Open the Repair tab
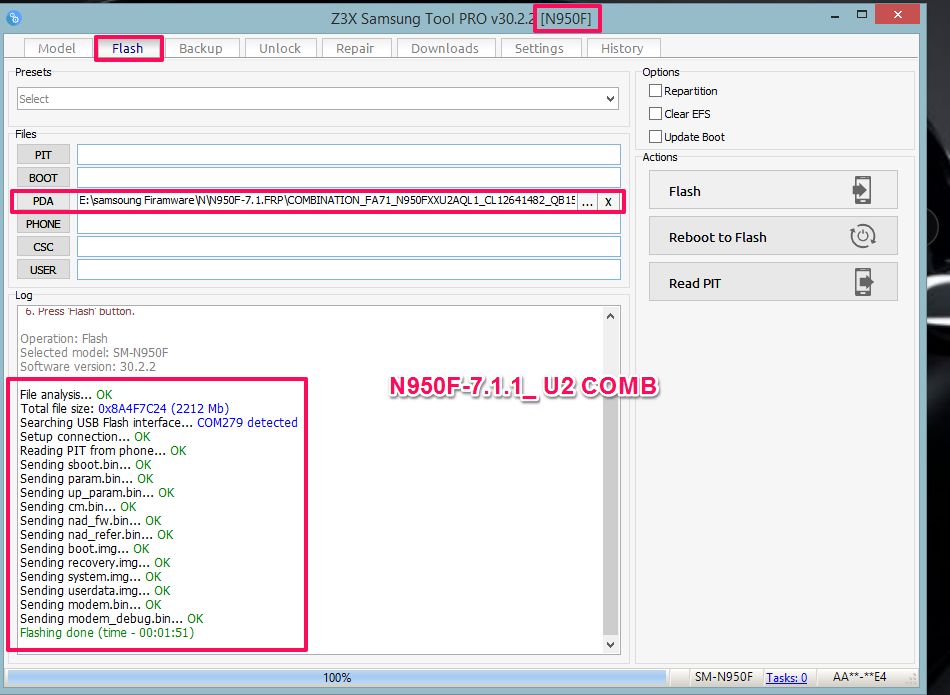The width and height of the screenshot is (950, 695). [355, 48]
